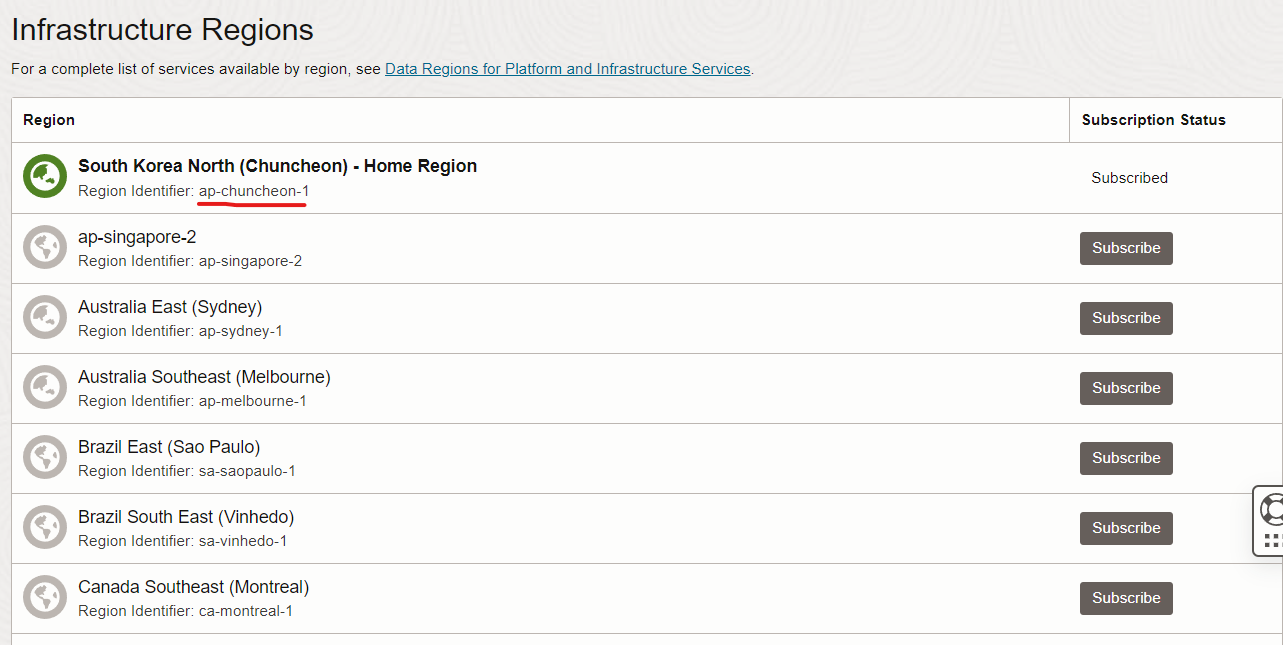Click the ap-chuncheon-1 region identifier text
Viewport: 1283px width, 645px height.
point(254,191)
